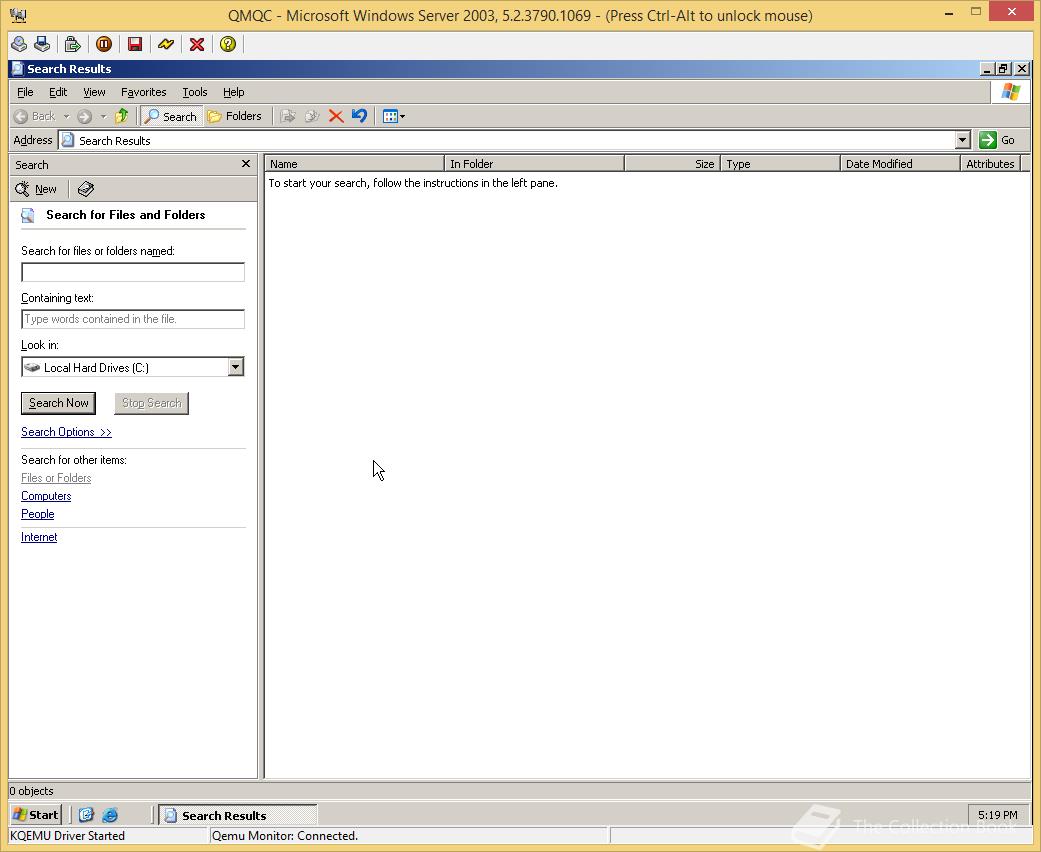The width and height of the screenshot is (1041, 852).
Task: Pause the virtual machine with orange pause icon
Action: pos(104,44)
